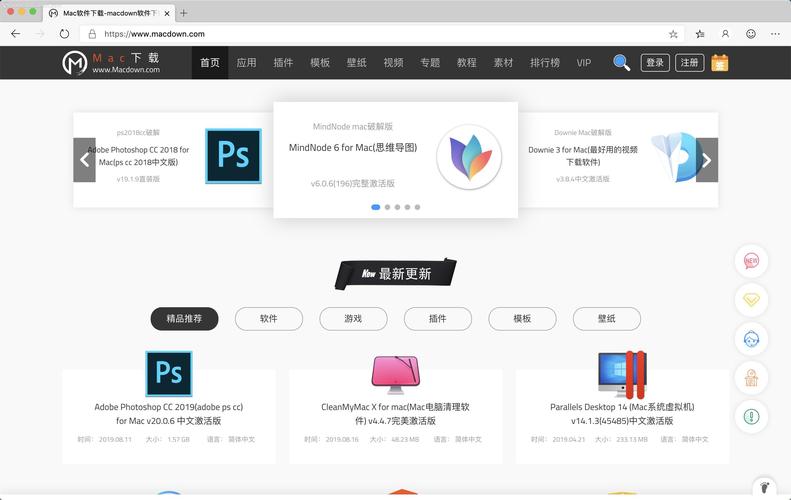Click the 最新更新 section banner
This screenshot has height=500, width=791.
tap(396, 274)
